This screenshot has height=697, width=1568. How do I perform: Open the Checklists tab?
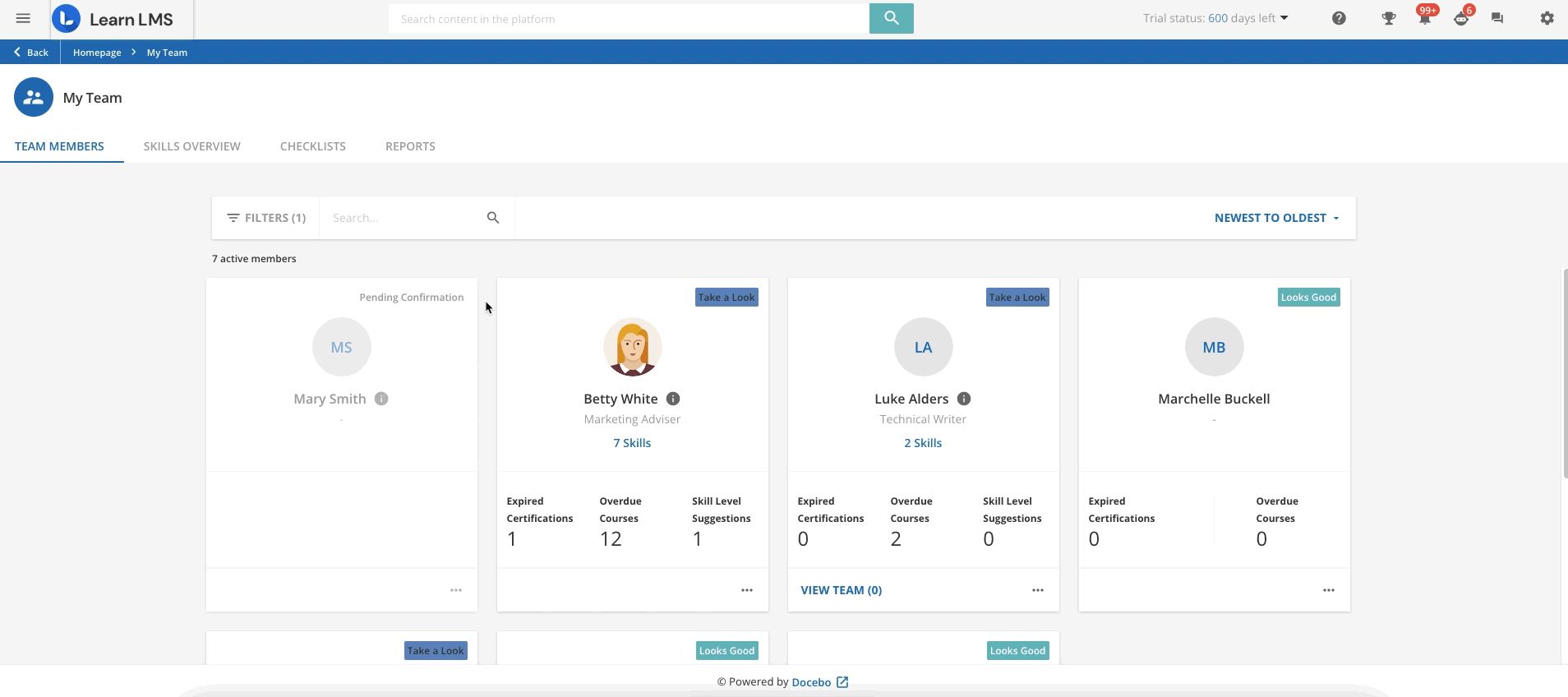tap(313, 146)
